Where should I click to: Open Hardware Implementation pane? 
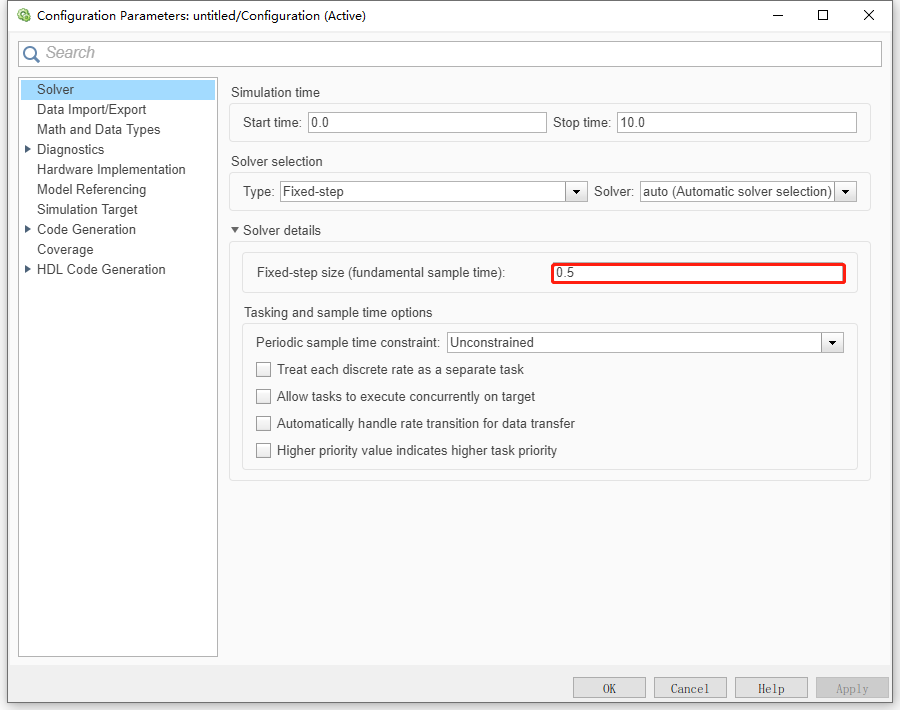[111, 169]
